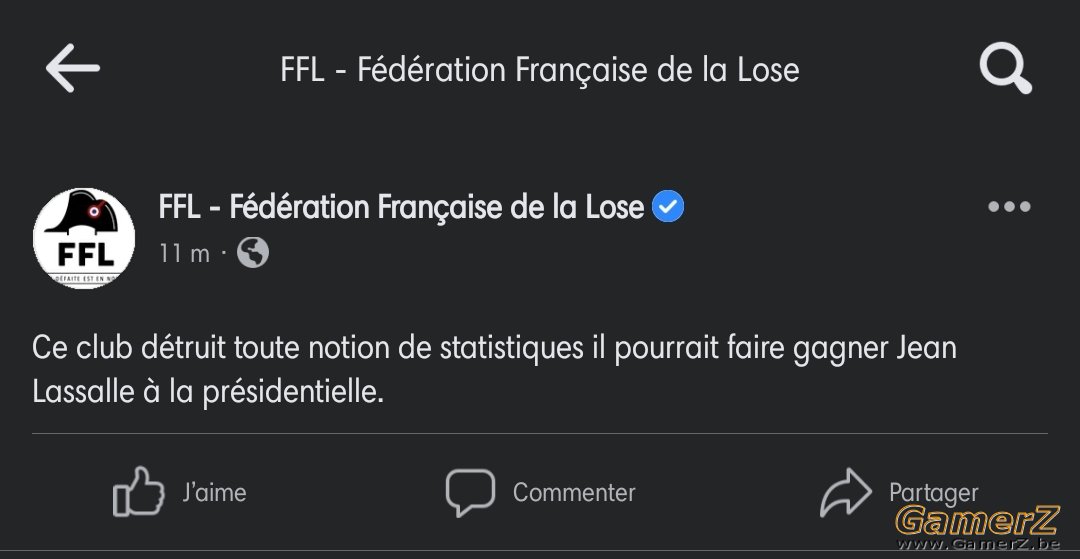Click the header title Fédération Française de la Lose
The image size is (1080, 559).
click(540, 70)
